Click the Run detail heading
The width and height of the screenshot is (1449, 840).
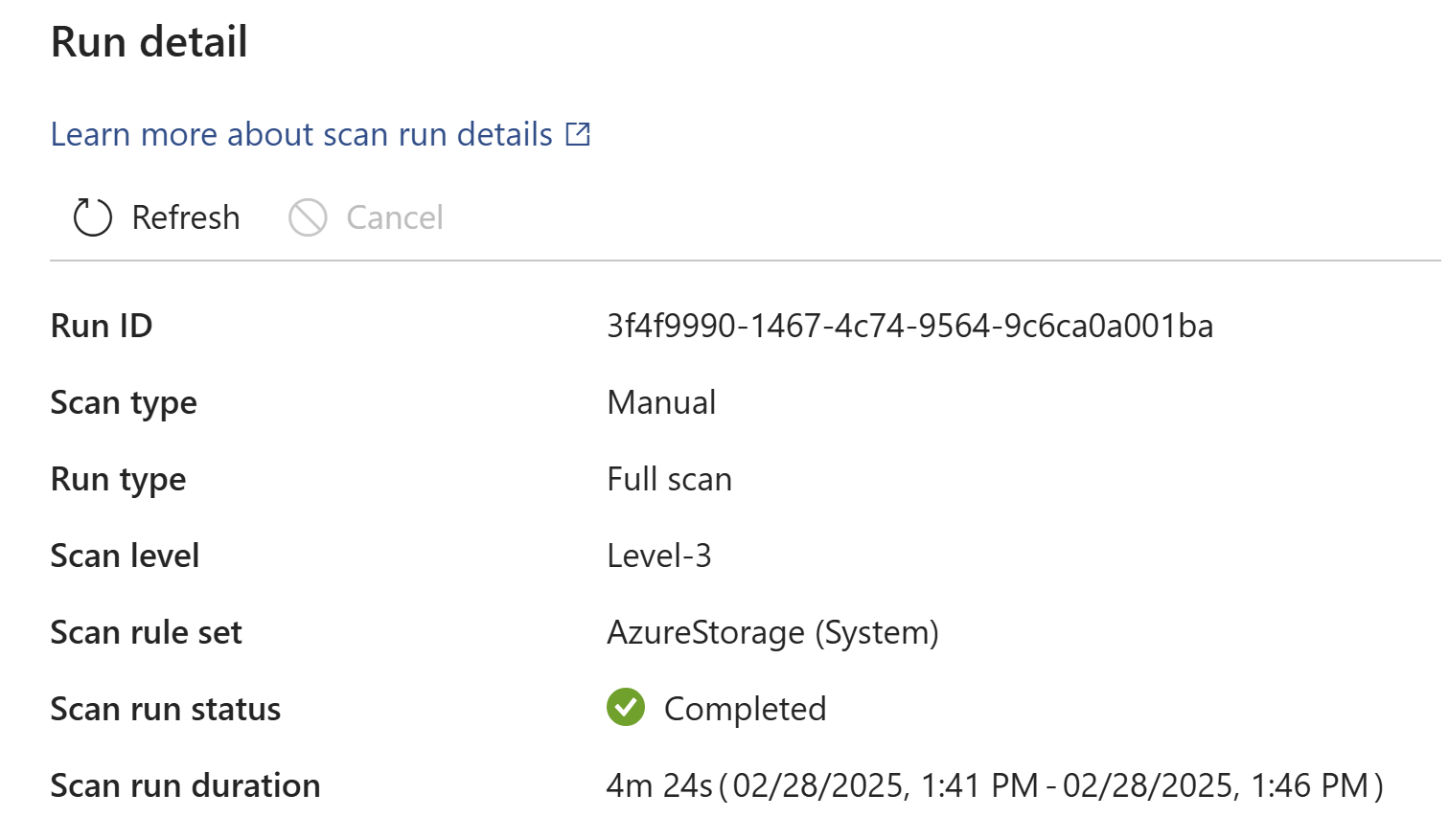149,41
